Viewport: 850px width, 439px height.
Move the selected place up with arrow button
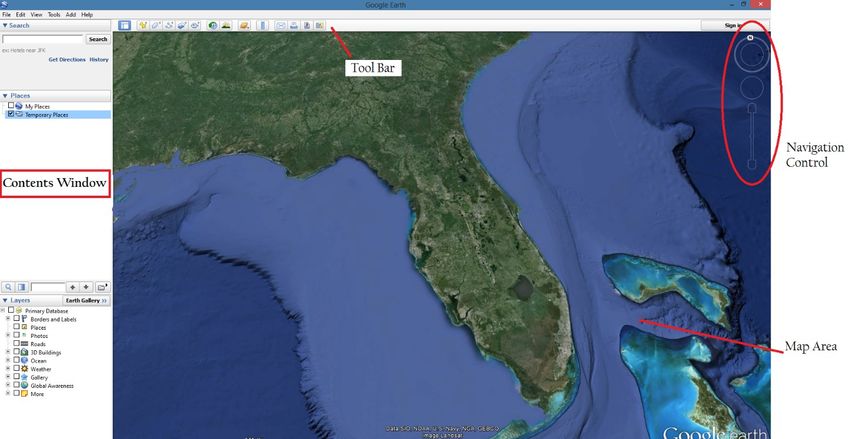pyautogui.click(x=72, y=287)
